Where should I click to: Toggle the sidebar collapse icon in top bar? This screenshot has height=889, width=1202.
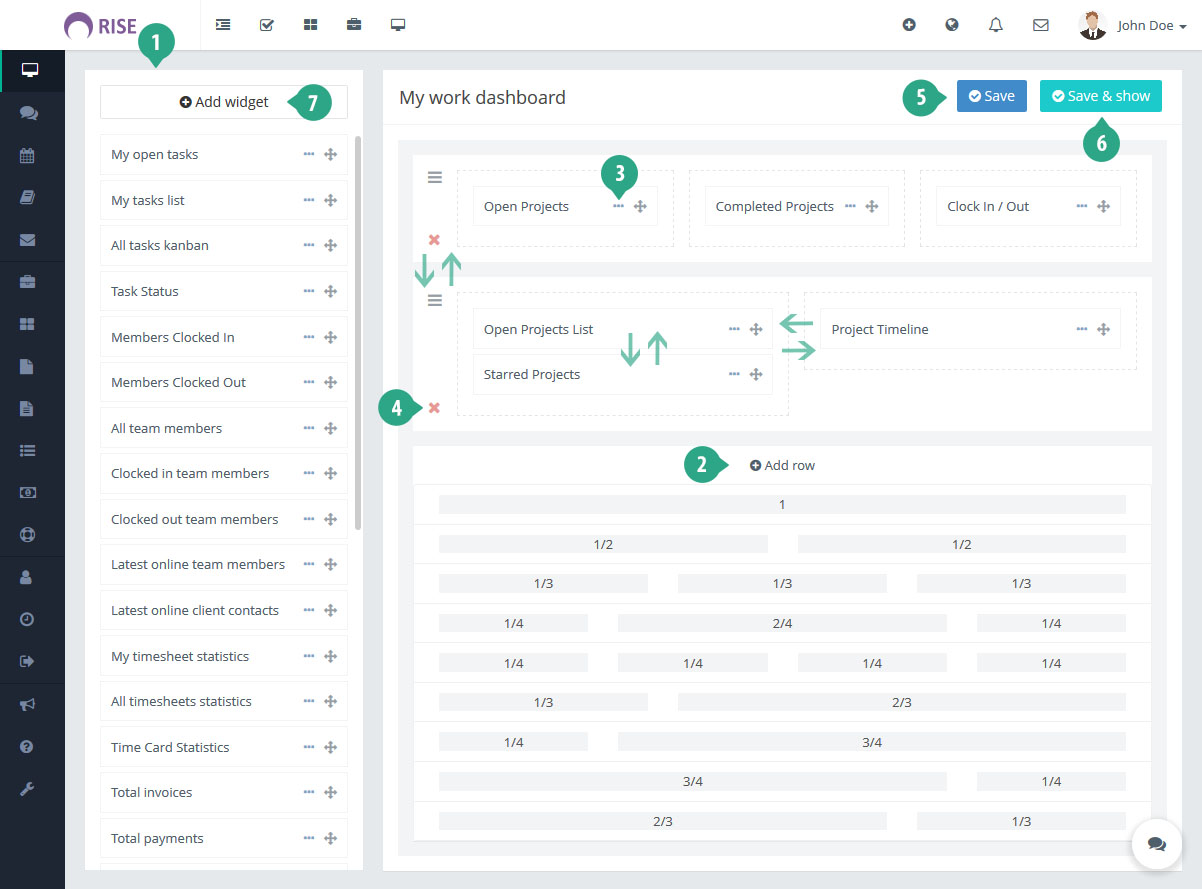(223, 25)
